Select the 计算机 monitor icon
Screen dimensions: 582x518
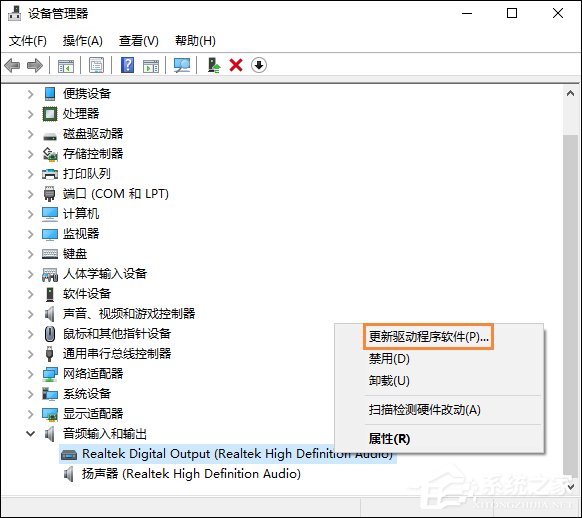(50, 214)
